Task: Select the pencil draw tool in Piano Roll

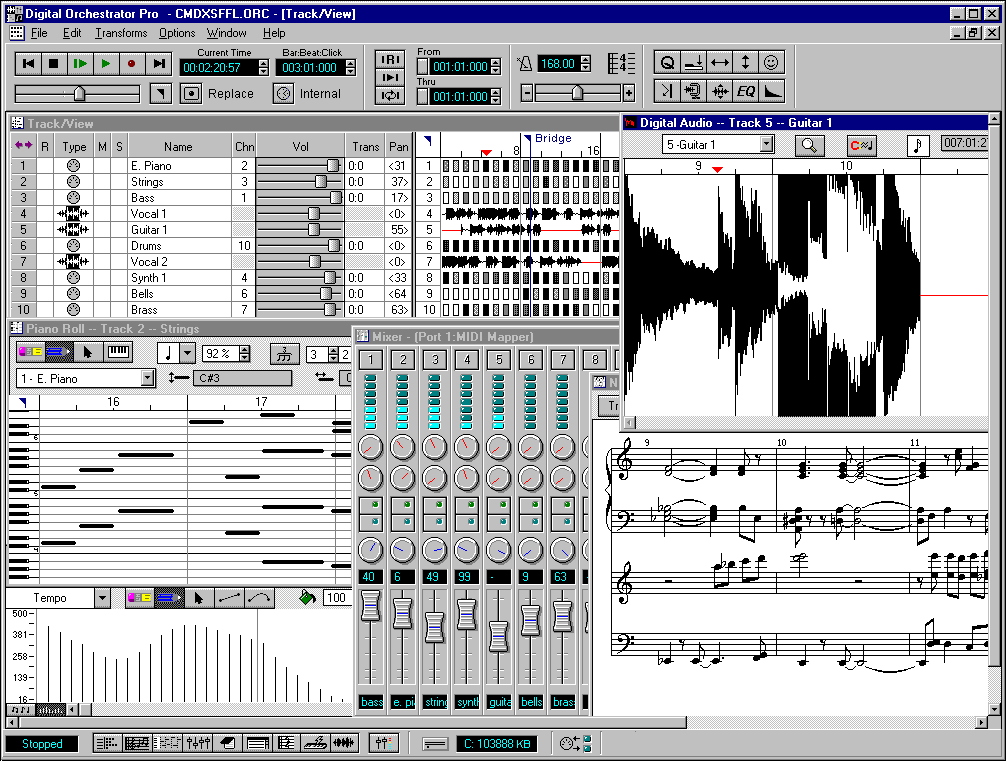Action: (61, 352)
